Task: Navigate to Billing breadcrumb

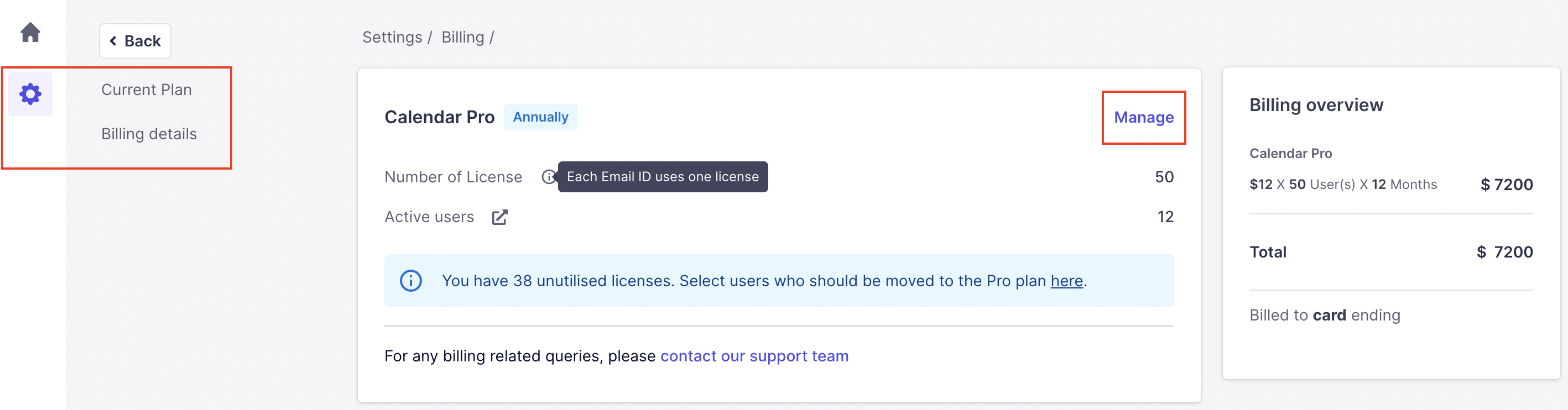Action: [462, 38]
